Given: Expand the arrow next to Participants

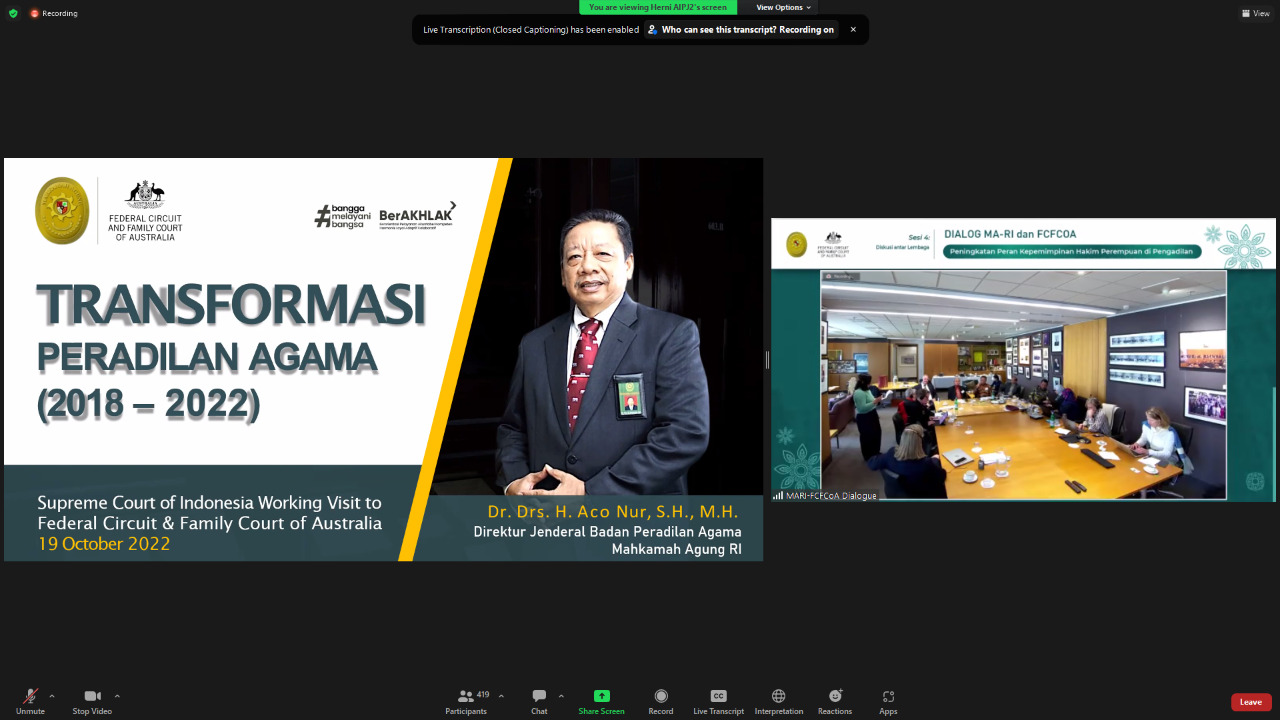Looking at the screenshot, I should 501,696.
